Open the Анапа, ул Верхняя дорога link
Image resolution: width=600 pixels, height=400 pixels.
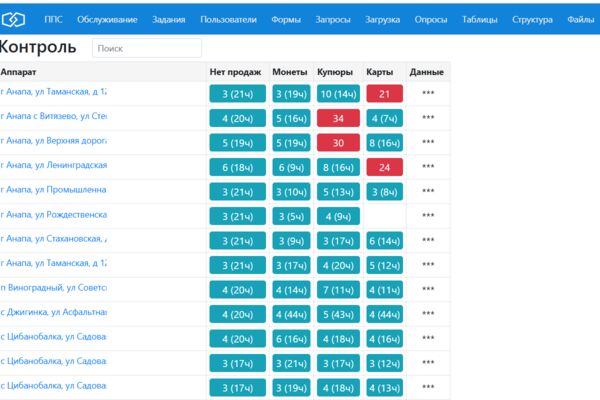pos(54,141)
